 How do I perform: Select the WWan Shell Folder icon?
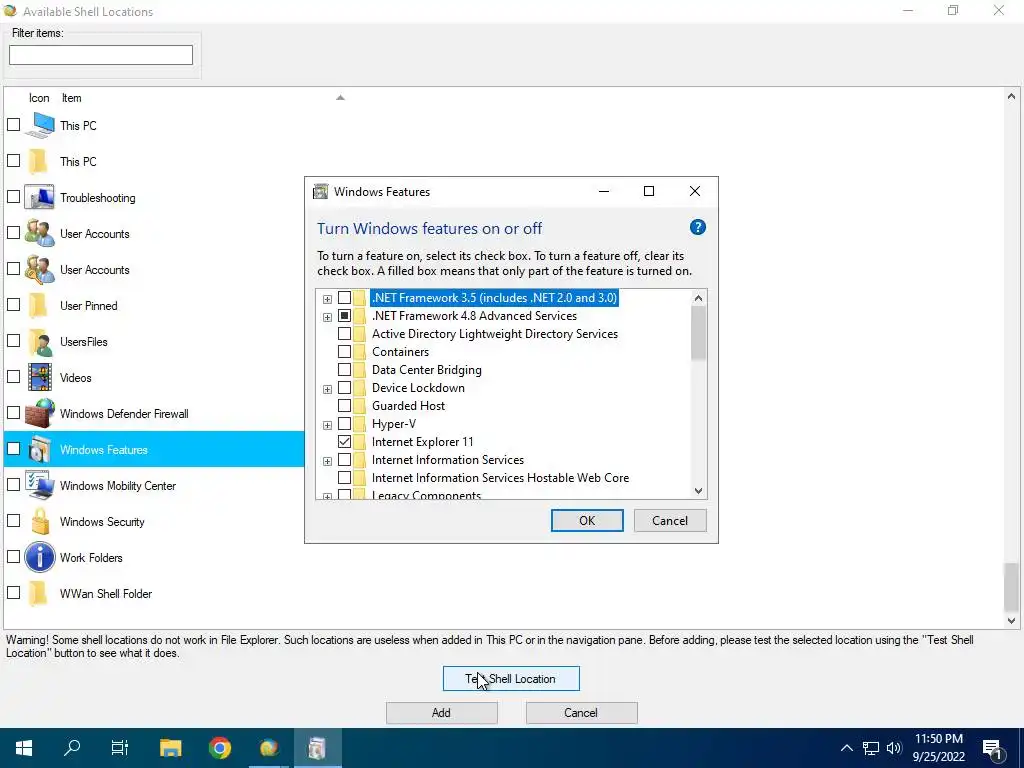(x=38, y=593)
